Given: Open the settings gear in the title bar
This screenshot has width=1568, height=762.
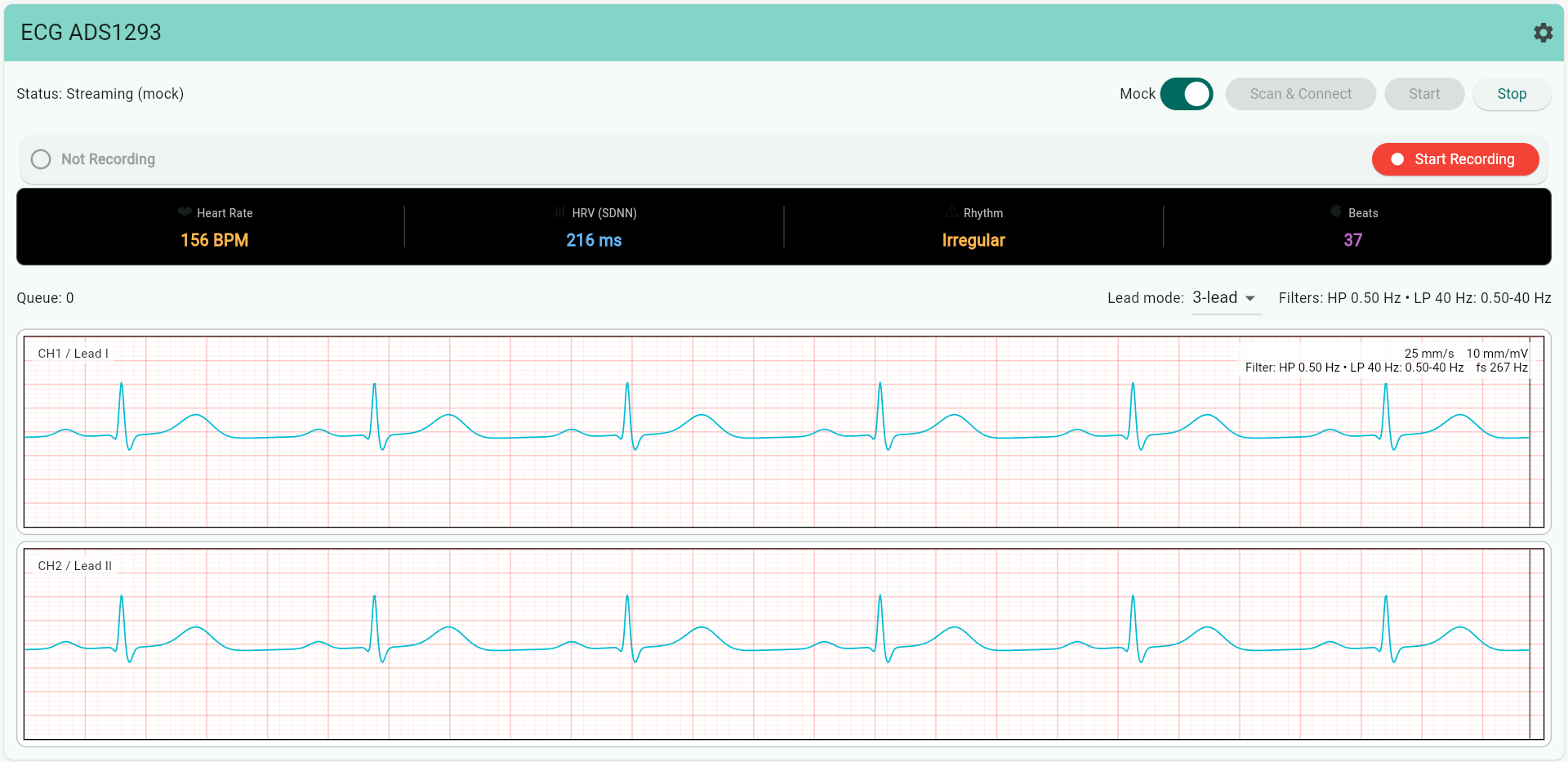Looking at the screenshot, I should (1543, 32).
